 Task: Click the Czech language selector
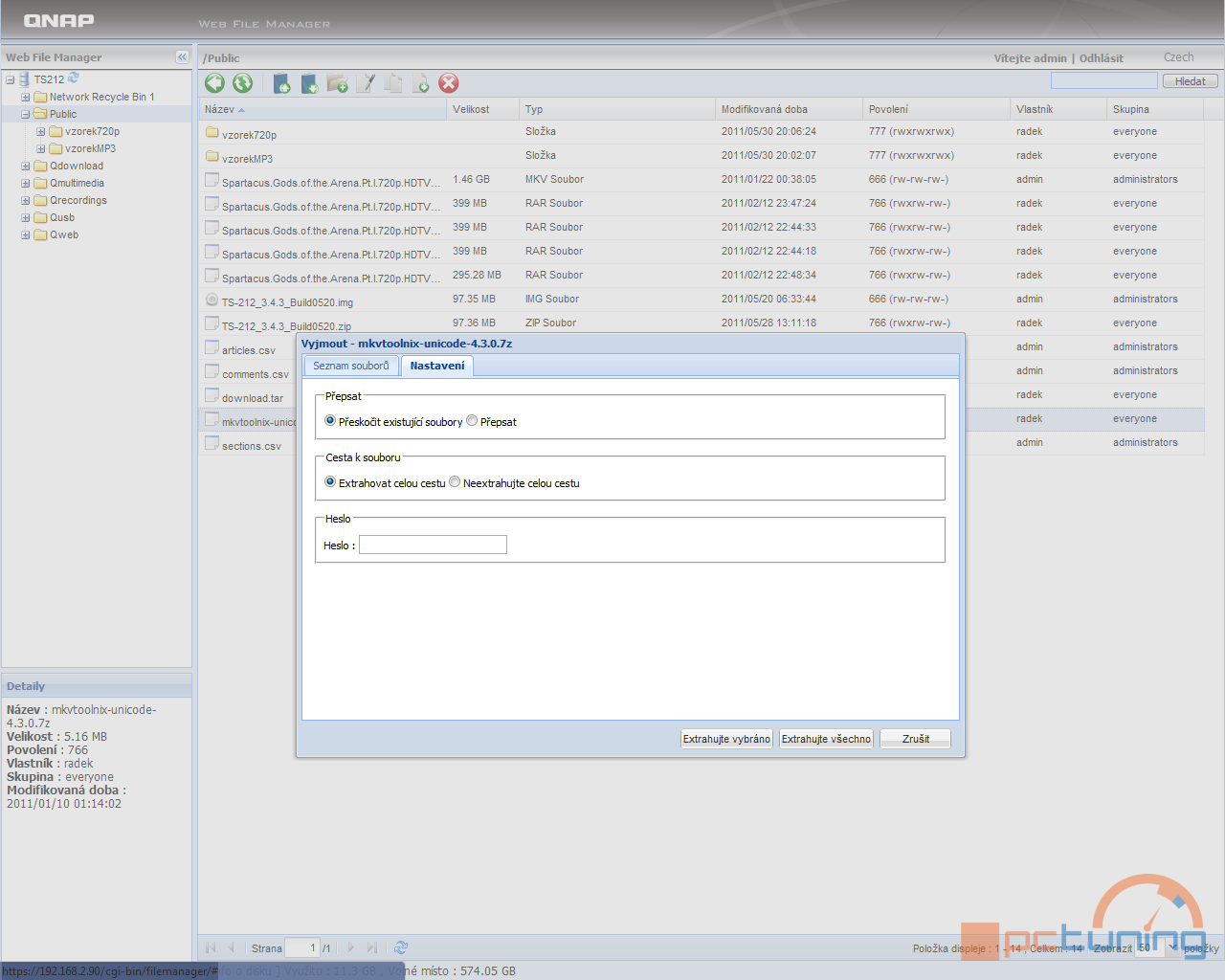[1178, 57]
